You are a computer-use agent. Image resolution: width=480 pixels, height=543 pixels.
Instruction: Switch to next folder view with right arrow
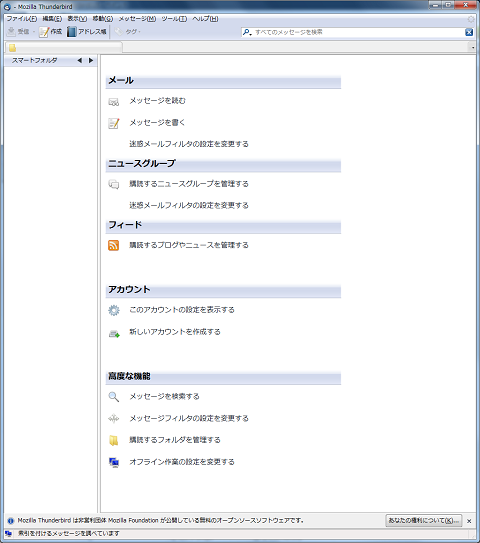pos(91,60)
